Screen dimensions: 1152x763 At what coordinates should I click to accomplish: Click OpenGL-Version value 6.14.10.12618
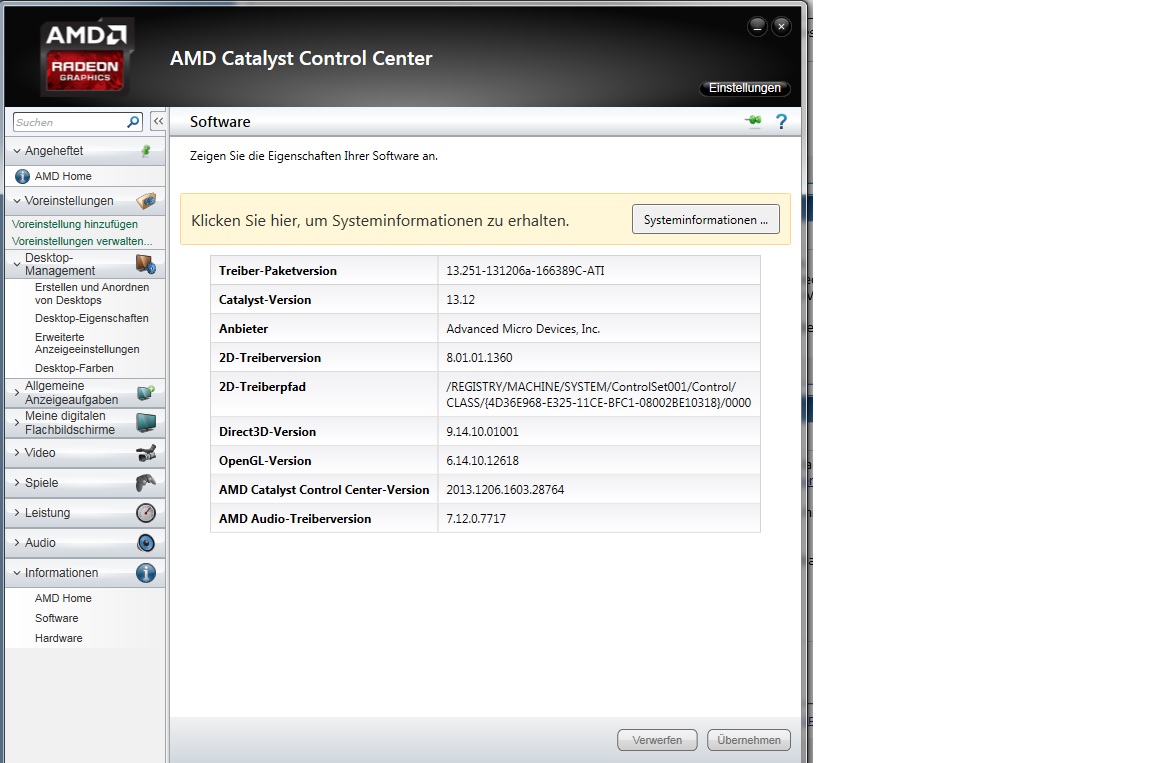point(482,460)
